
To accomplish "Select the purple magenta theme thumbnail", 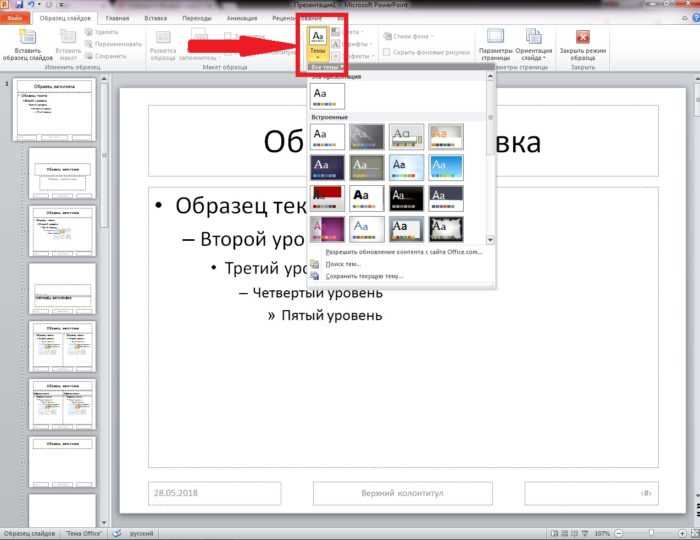I will pos(327,229).
